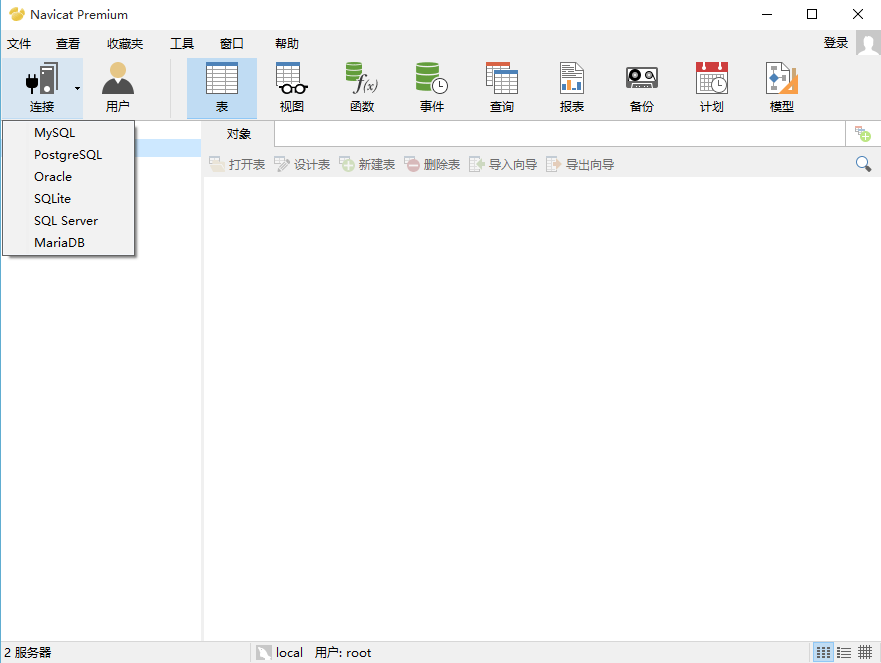Screen dimensions: 881x663
Task: Open the 报表 (Report) toolbar icon
Action: tap(571, 88)
